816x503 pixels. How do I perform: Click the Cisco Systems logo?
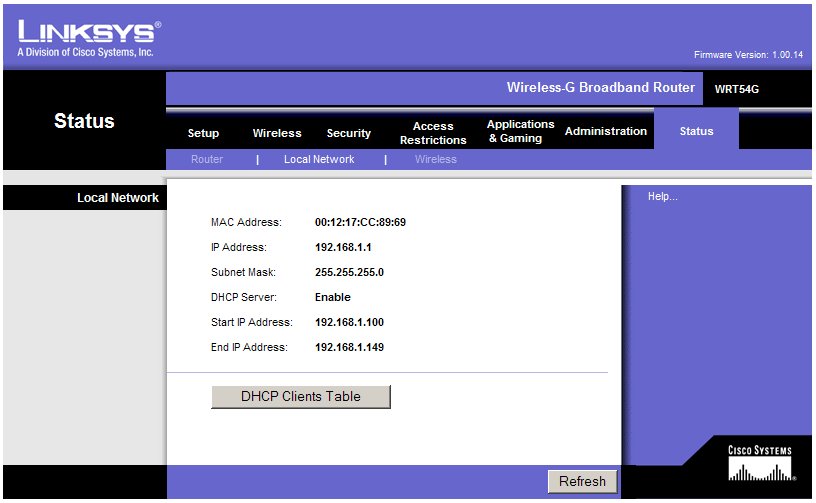(760, 463)
